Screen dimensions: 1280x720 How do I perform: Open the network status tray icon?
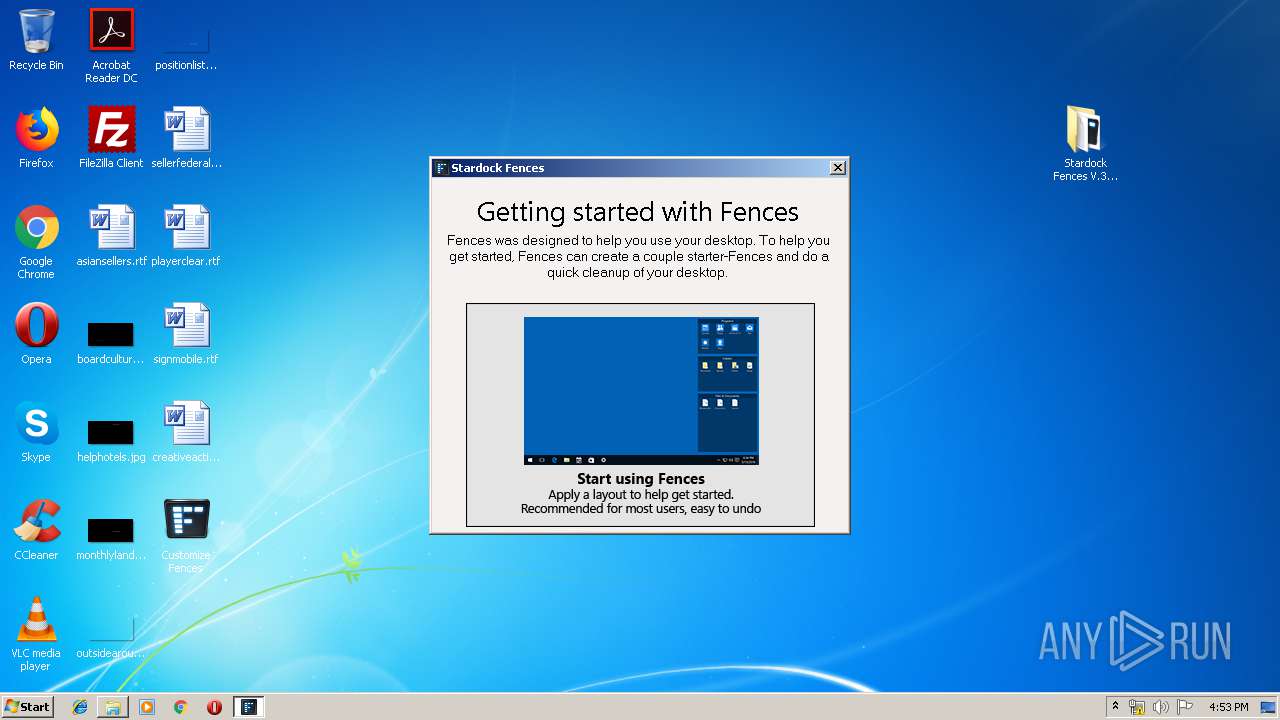pos(1137,707)
